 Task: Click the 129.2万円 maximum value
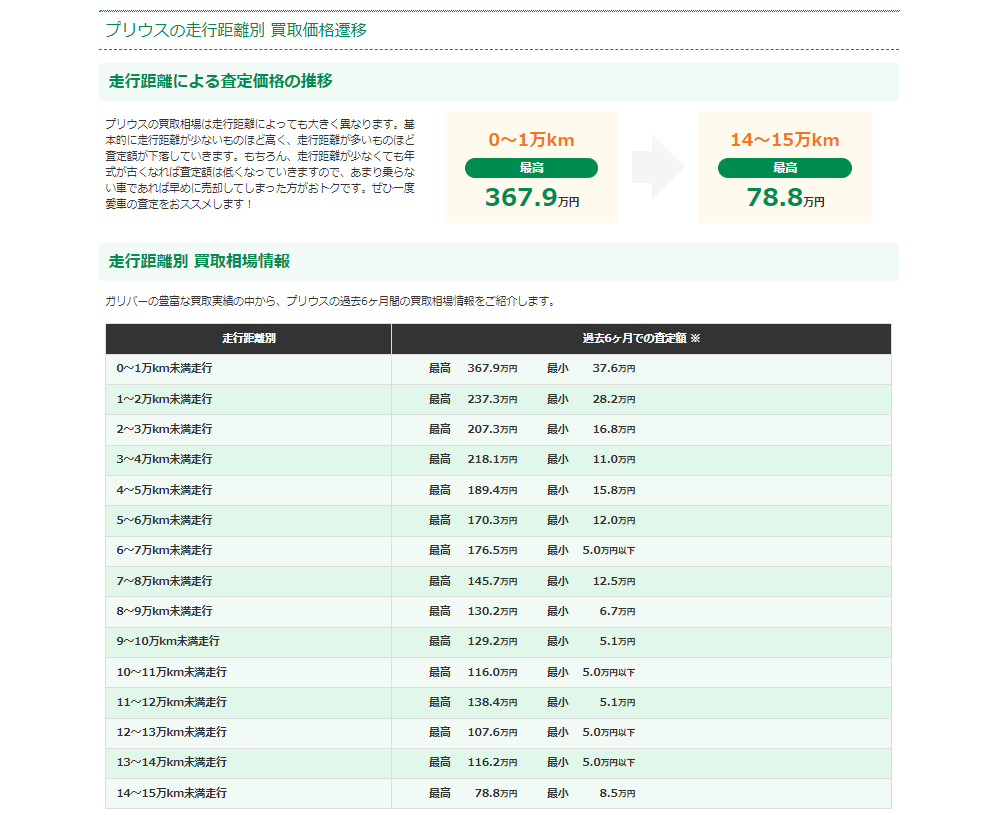[x=492, y=642]
